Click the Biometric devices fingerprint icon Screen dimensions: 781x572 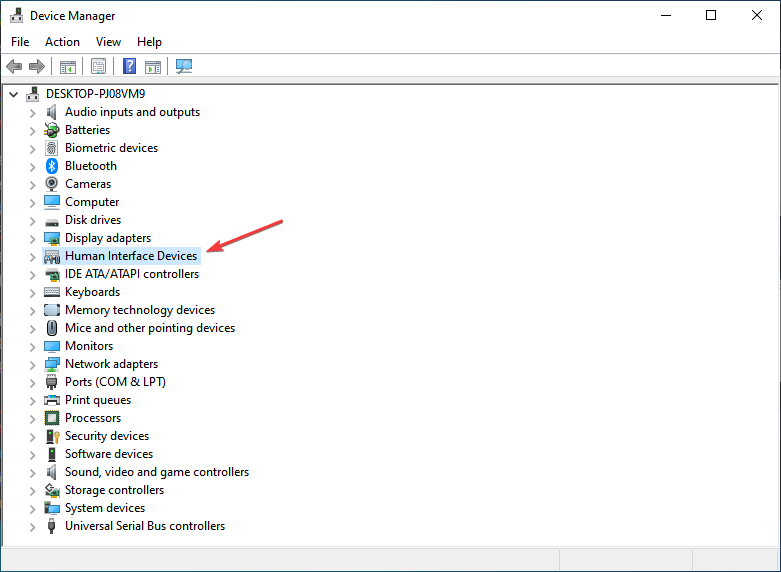pyautogui.click(x=52, y=148)
